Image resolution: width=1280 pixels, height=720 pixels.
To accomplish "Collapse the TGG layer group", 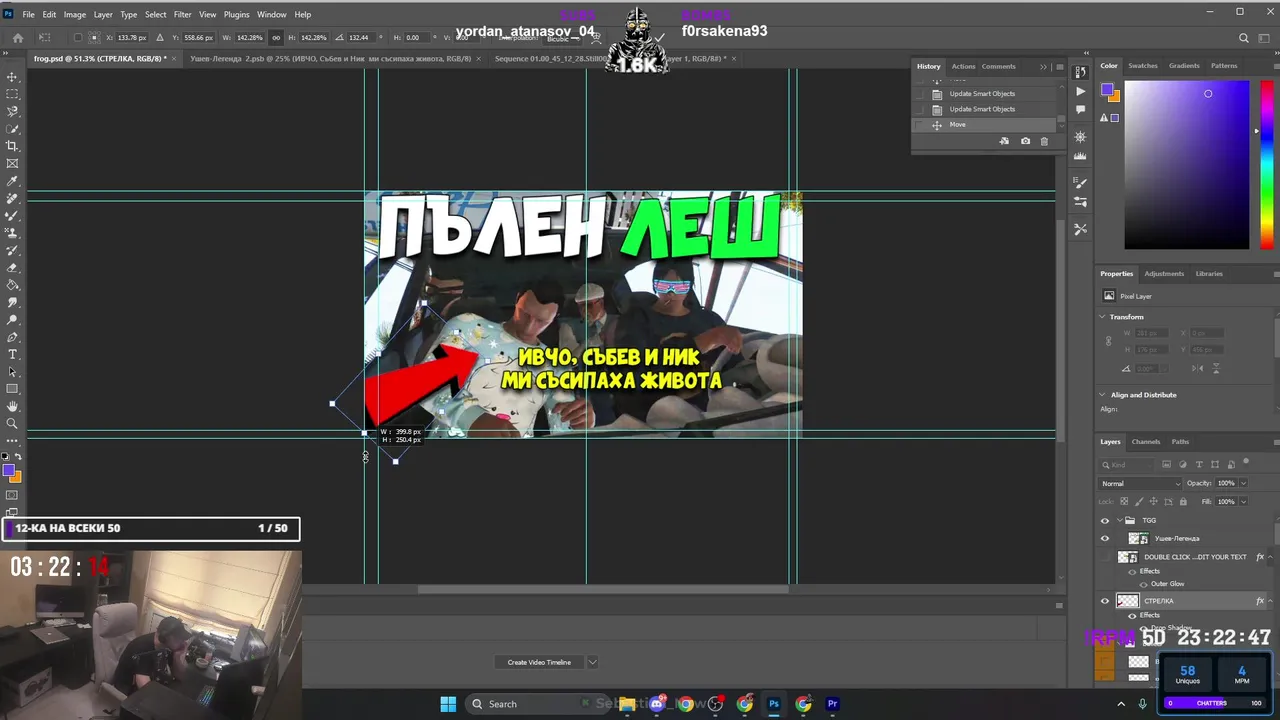I will click(1119, 520).
